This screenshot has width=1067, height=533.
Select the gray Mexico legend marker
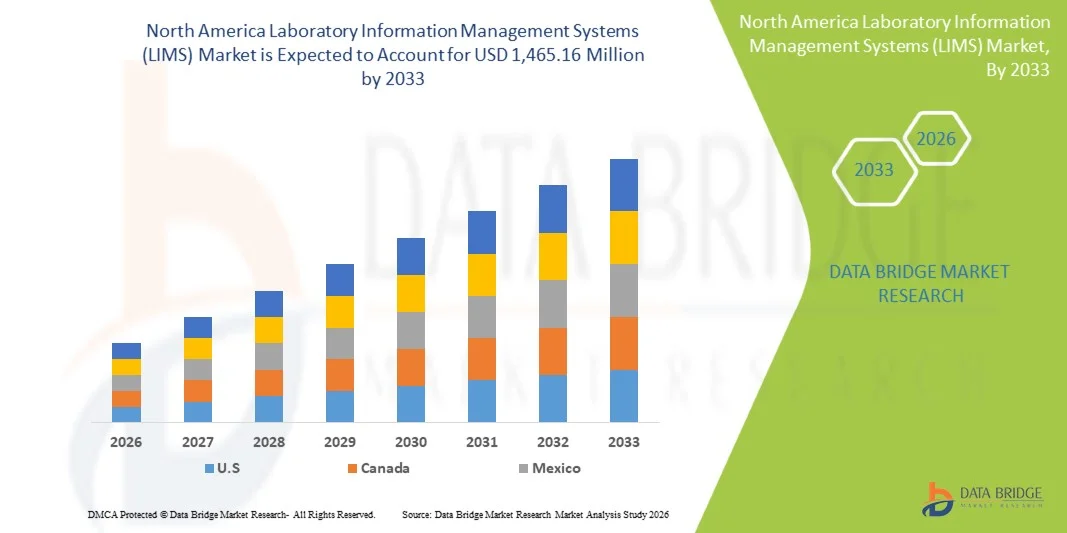point(523,468)
